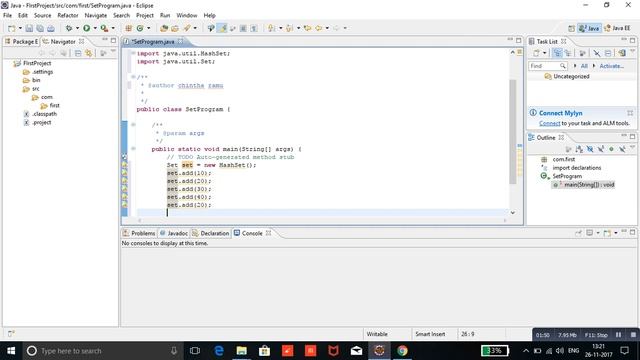Open the Window menu
The image size is (640, 360).
[187, 15]
